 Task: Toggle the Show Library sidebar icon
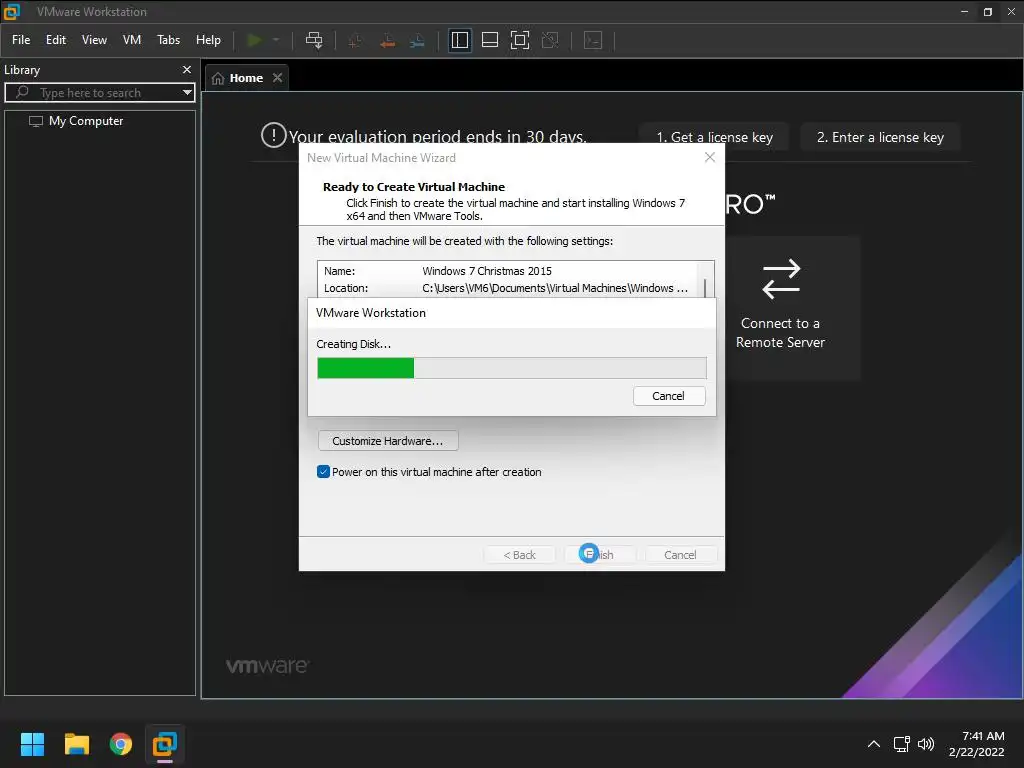click(460, 40)
